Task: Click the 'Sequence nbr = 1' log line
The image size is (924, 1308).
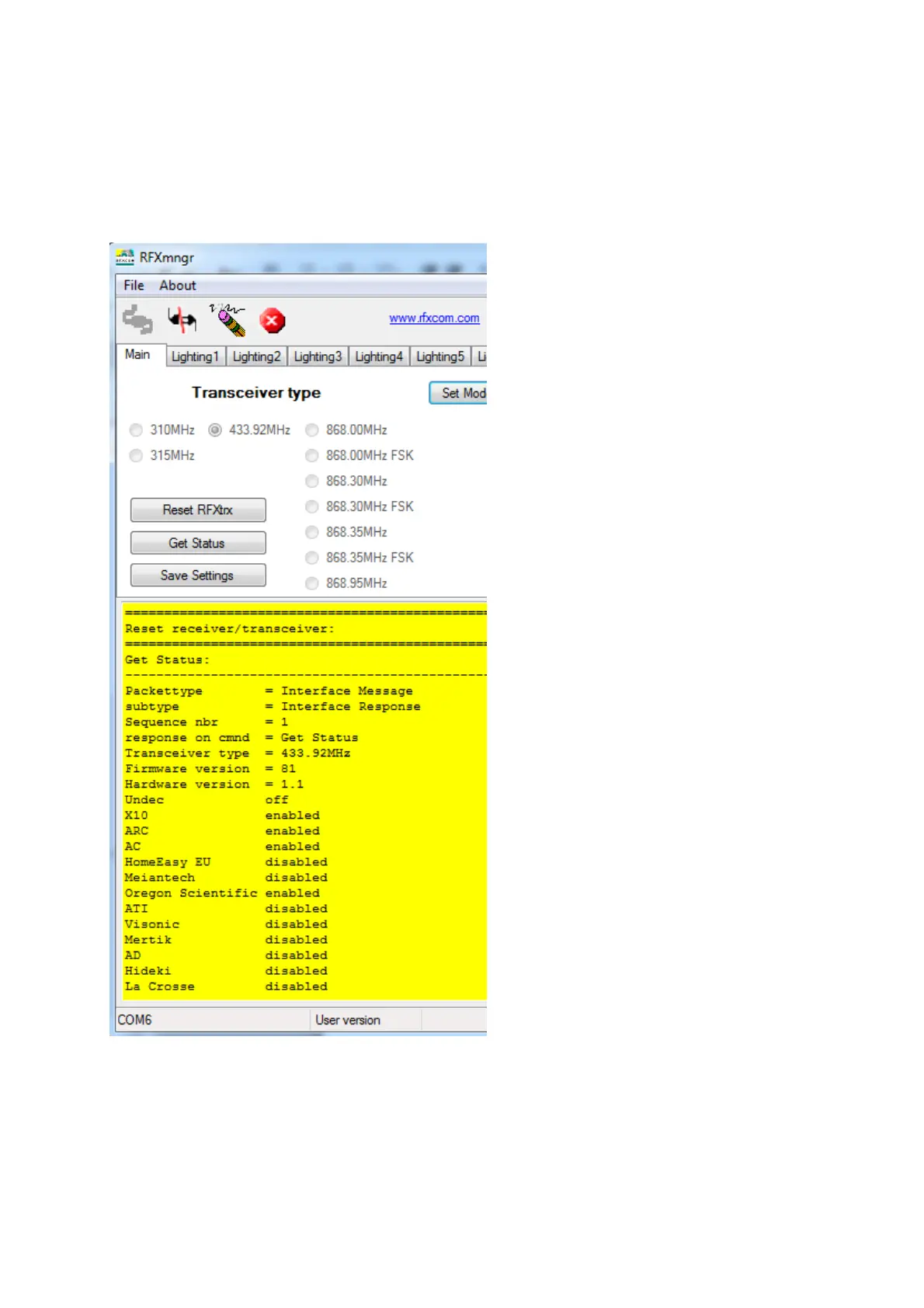Action: point(207,722)
